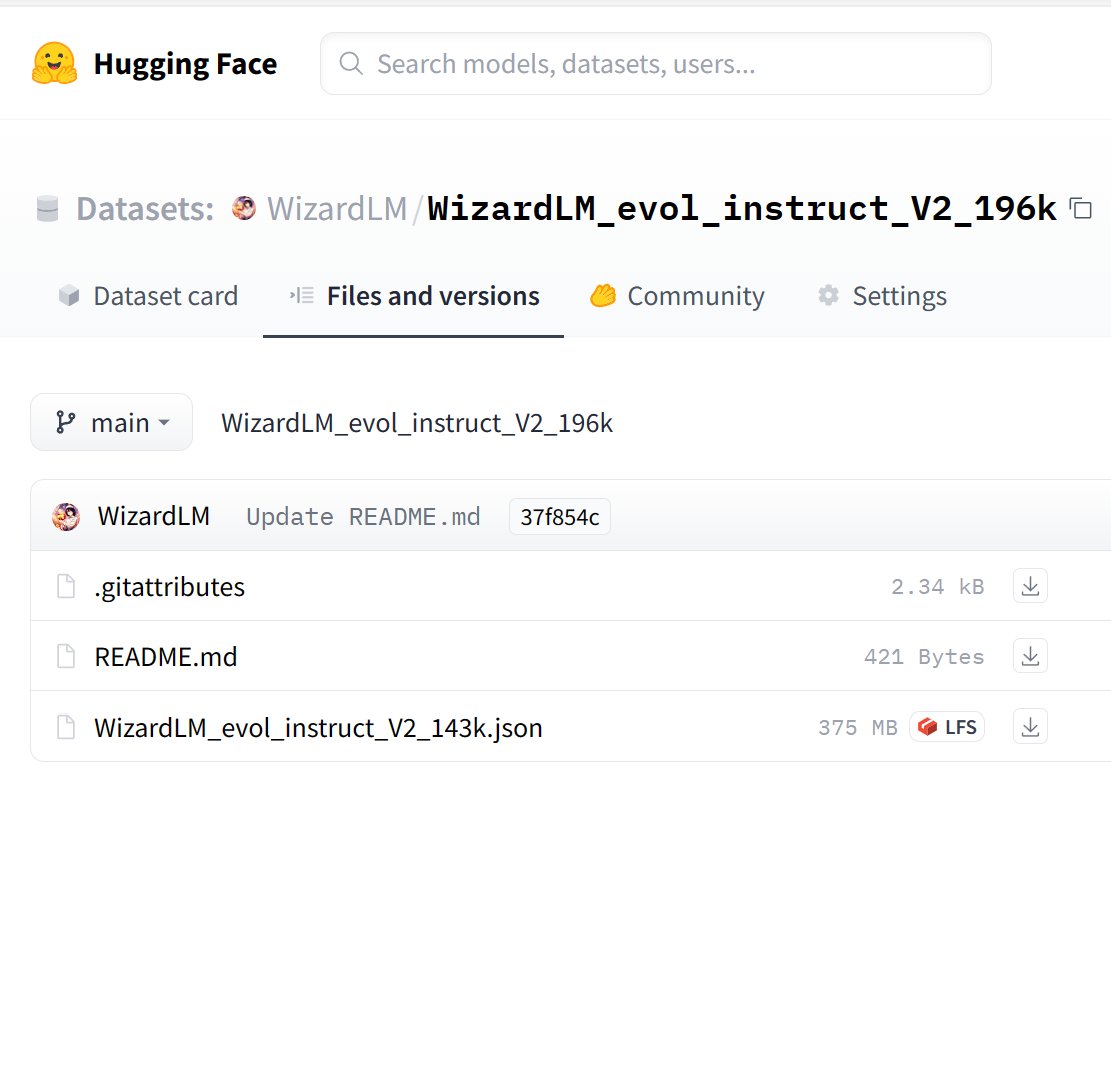Open the README.md file
The image size is (1111, 1072).
click(166, 657)
